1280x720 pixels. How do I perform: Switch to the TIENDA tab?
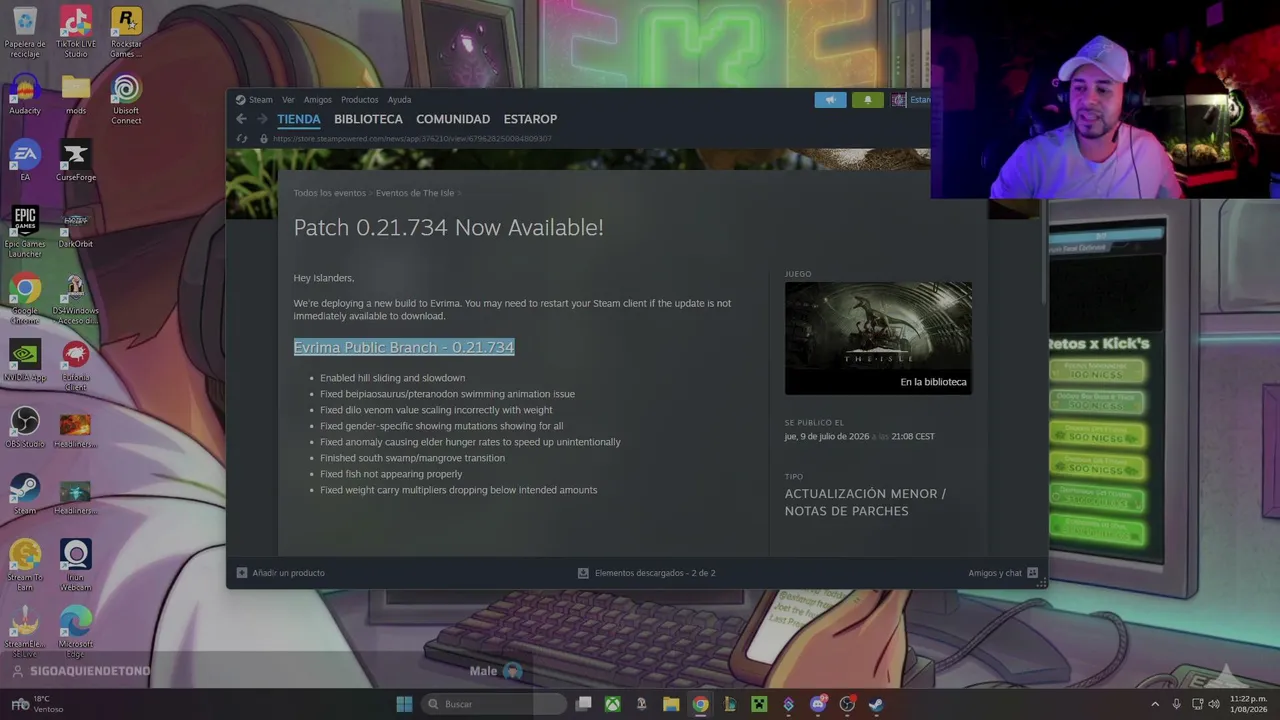coord(299,119)
